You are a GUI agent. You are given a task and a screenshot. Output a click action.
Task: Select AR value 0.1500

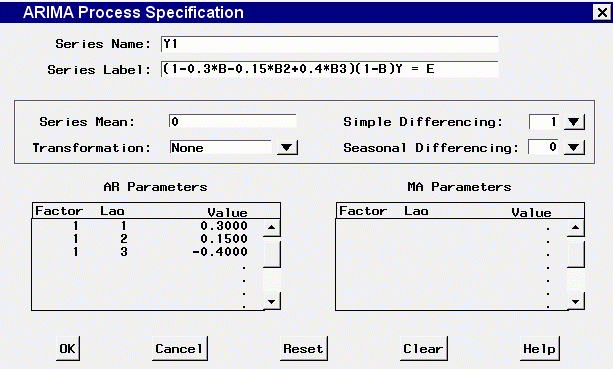click(224, 238)
